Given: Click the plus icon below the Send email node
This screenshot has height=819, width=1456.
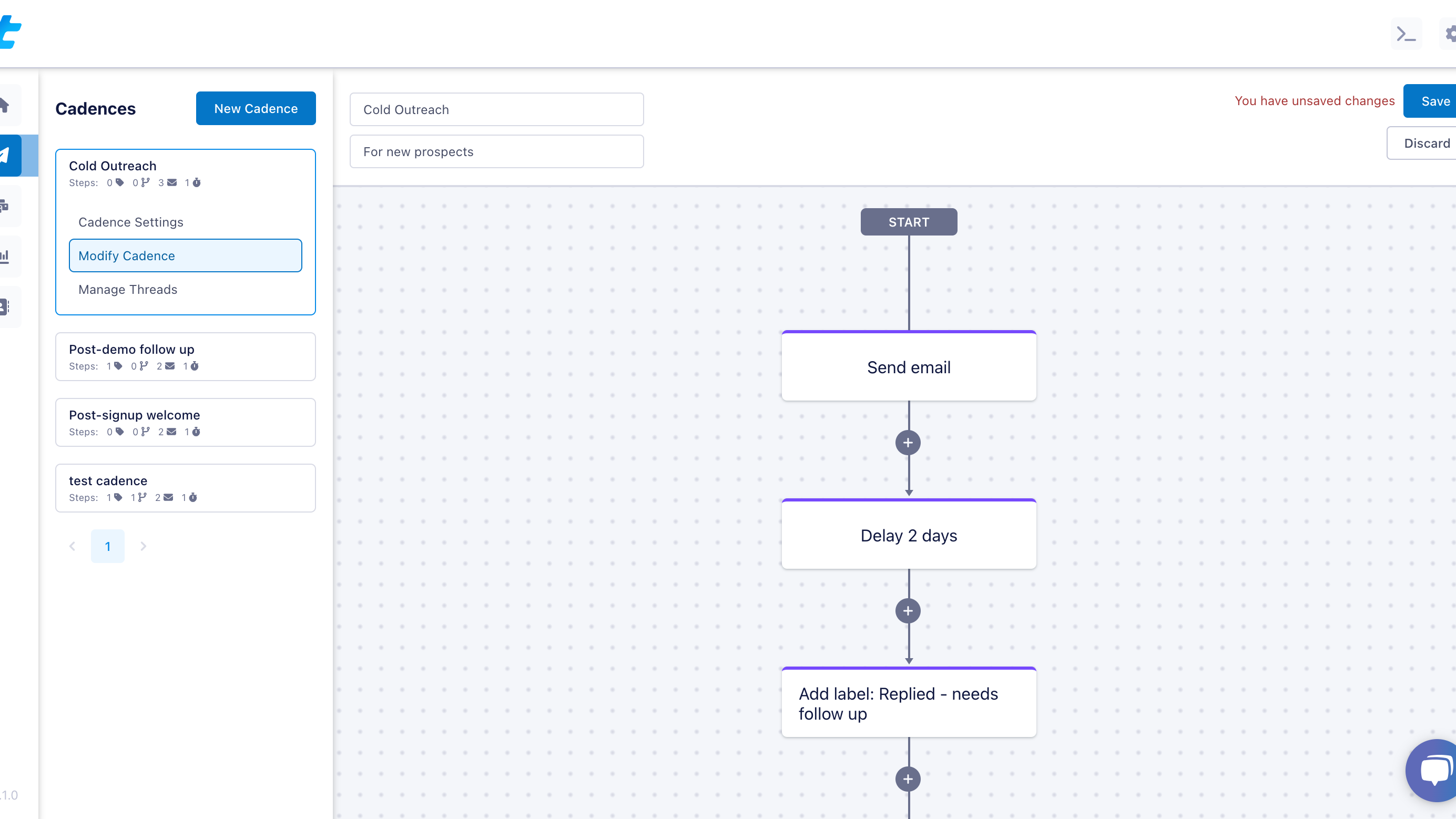Looking at the screenshot, I should (908, 442).
